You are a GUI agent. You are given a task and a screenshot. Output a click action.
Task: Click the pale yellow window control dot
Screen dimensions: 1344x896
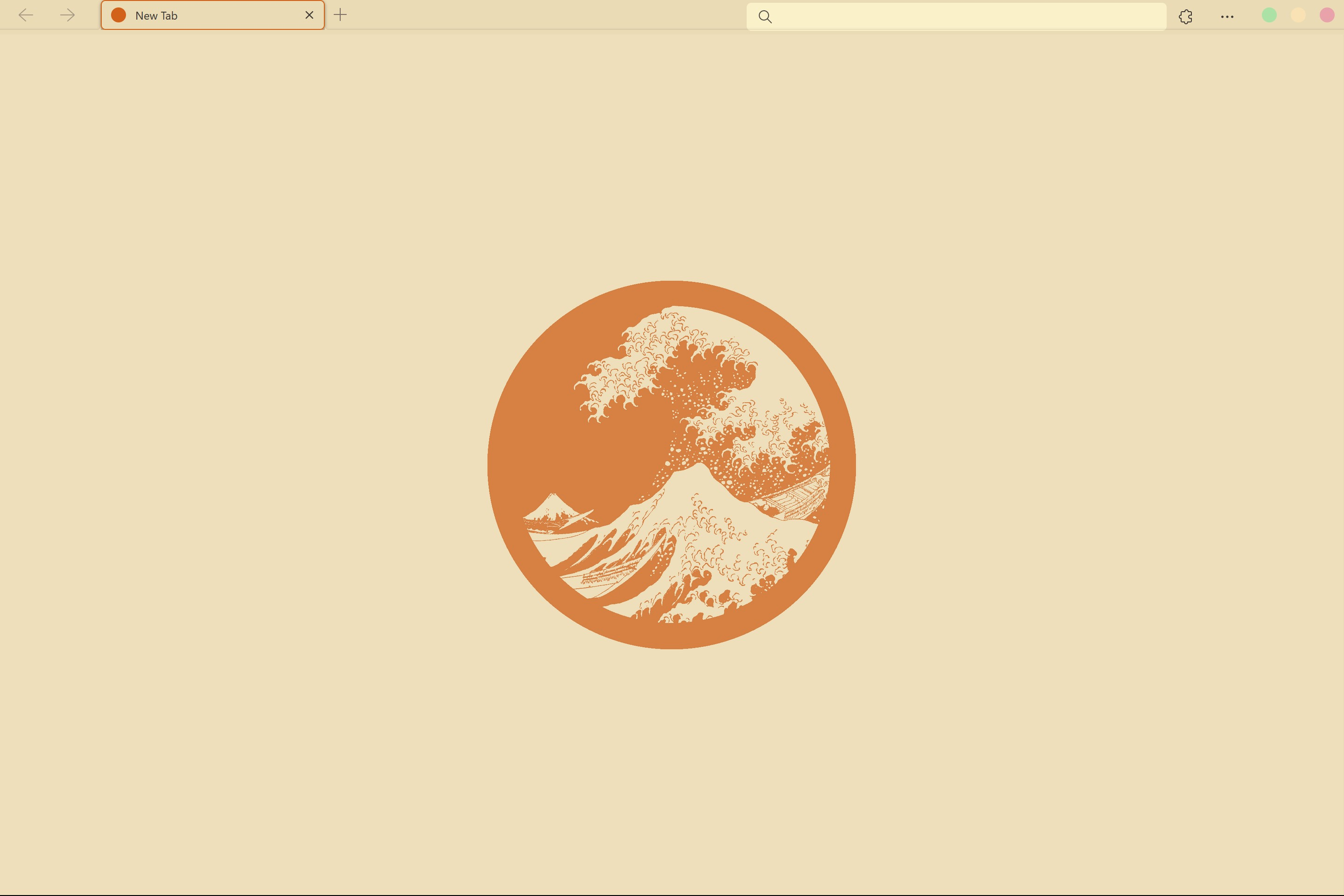(x=1298, y=15)
